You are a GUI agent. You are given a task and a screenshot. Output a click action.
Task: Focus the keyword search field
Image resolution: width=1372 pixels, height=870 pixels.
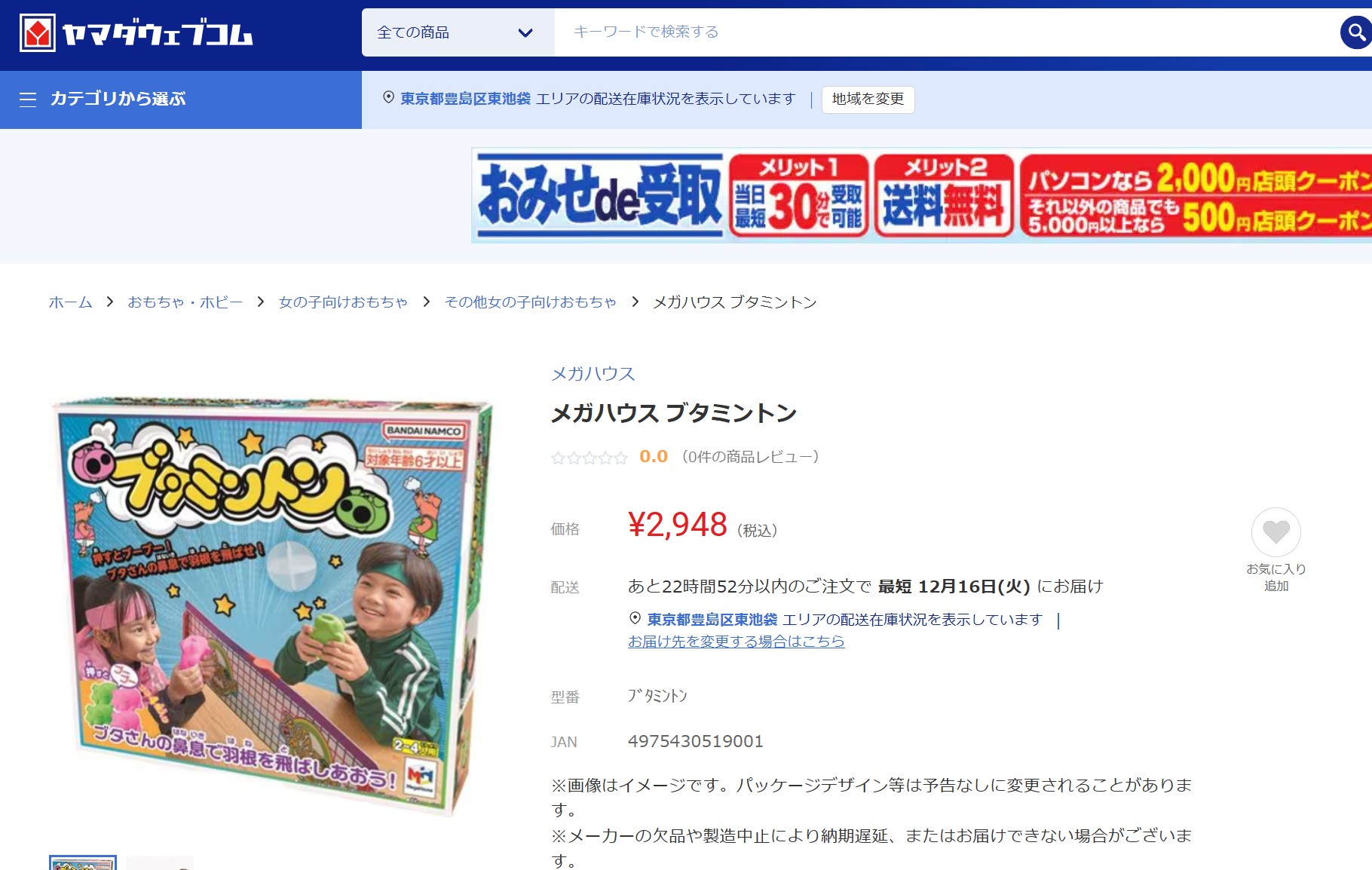(946, 32)
